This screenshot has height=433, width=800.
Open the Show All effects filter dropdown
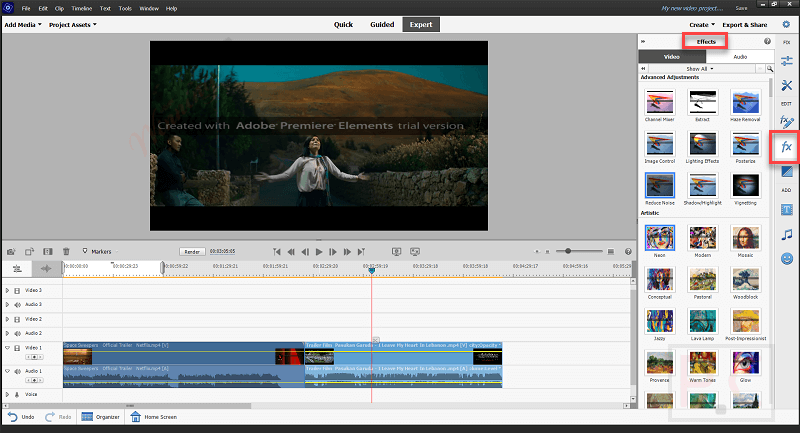click(700, 68)
